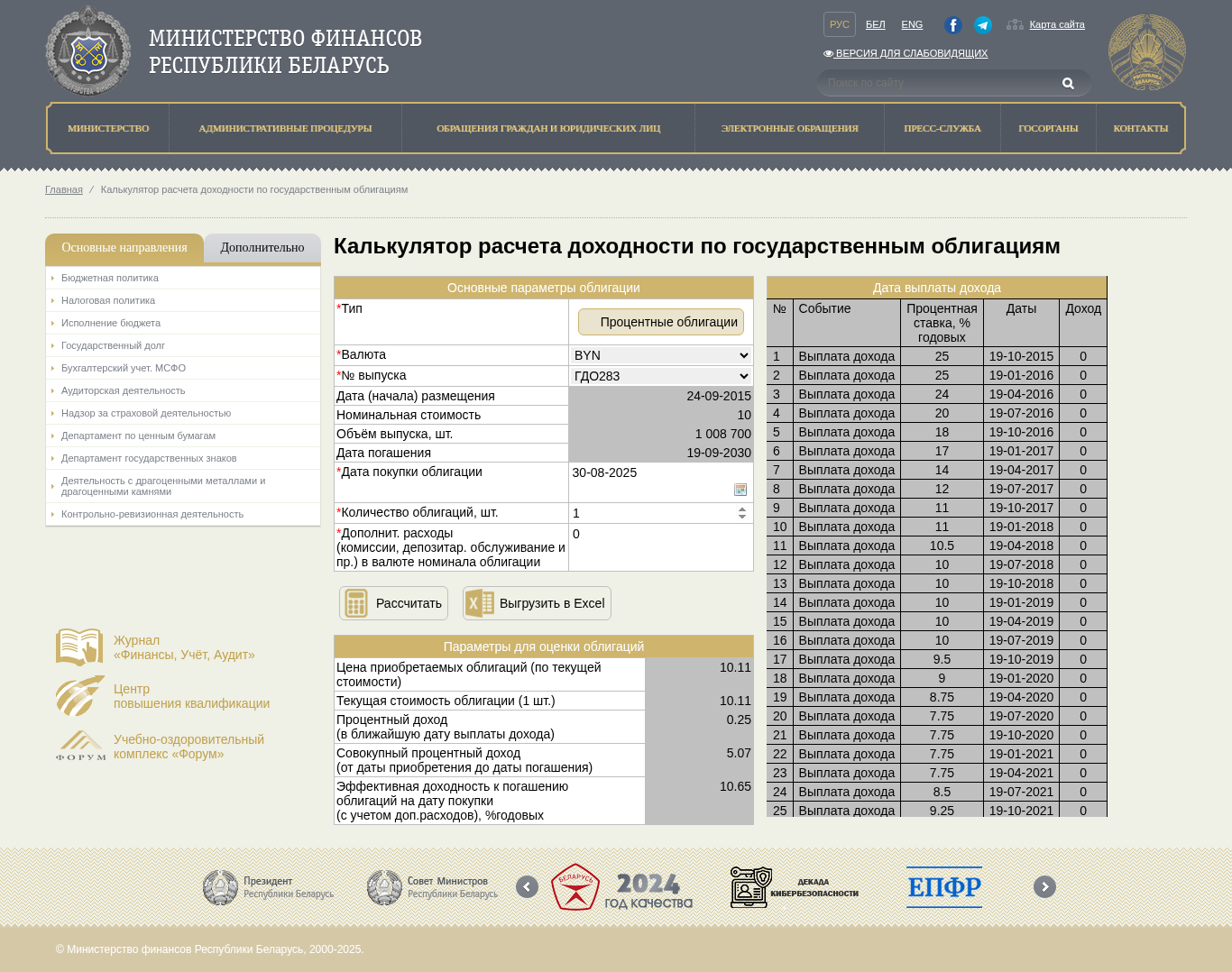The height and width of the screenshot is (972, 1232).
Task: Open the Президент Республики Беларусь banner
Action: pyautogui.click(x=268, y=887)
